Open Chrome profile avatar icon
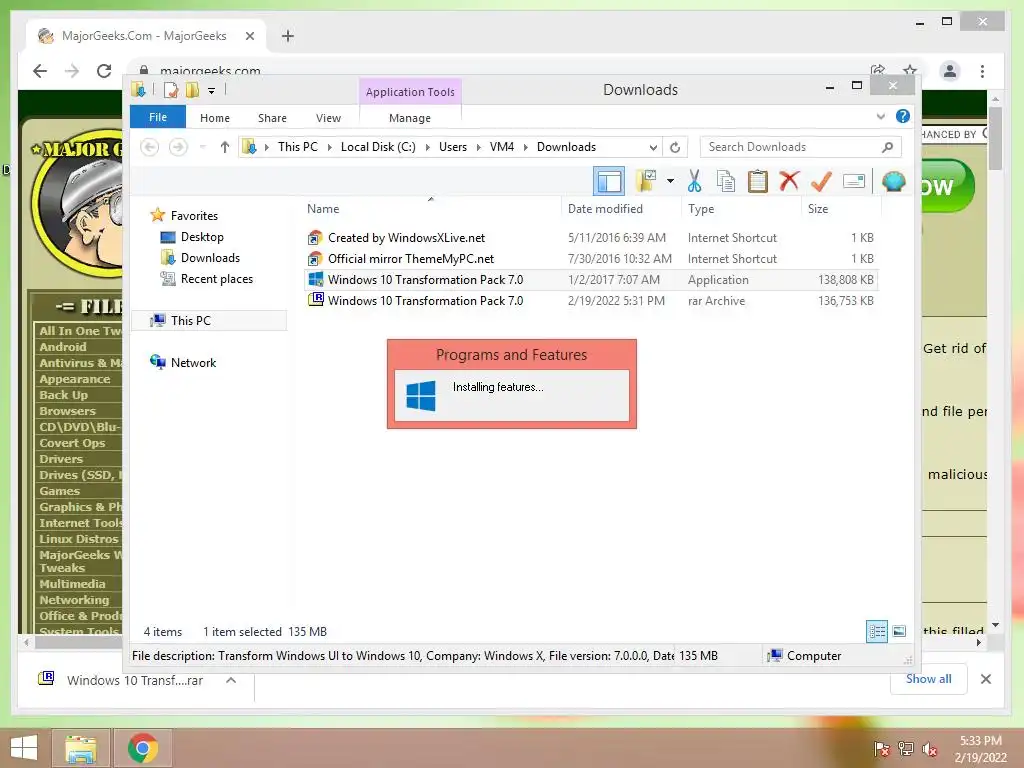Viewport: 1024px width, 768px height. (950, 71)
